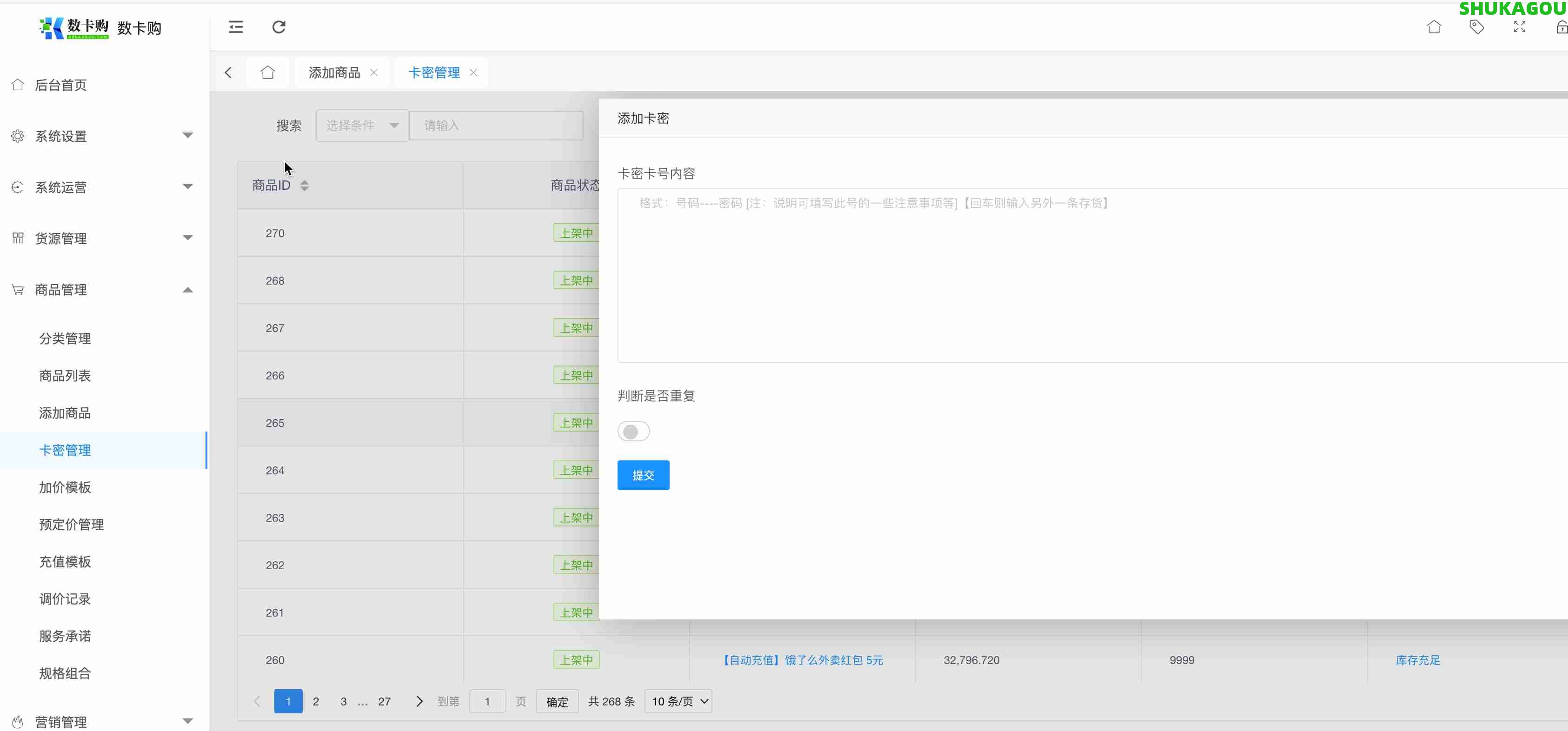Viewport: 1568px width, 731px height.
Task: Click the tag icon in the top bar
Action: pyautogui.click(x=1477, y=27)
